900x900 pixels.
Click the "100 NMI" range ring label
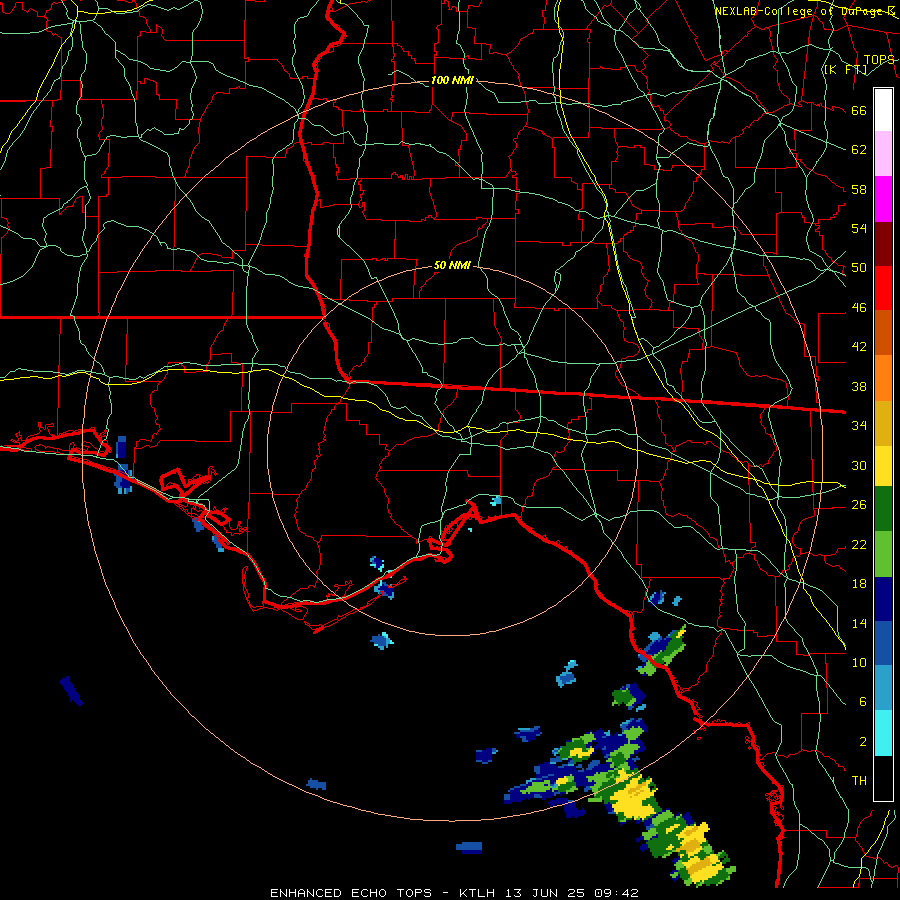pyautogui.click(x=452, y=80)
